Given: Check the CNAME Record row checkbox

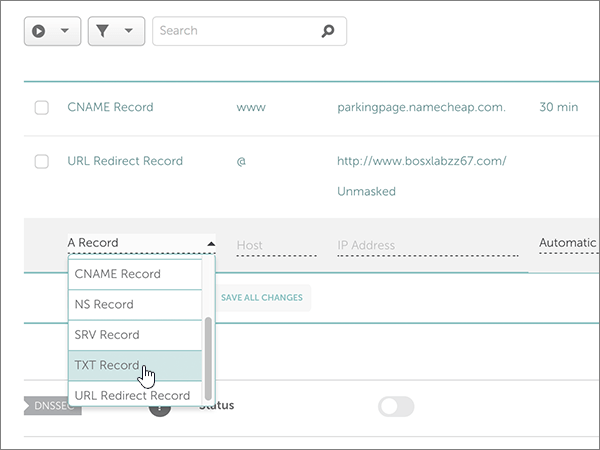Looking at the screenshot, I should tap(42, 107).
